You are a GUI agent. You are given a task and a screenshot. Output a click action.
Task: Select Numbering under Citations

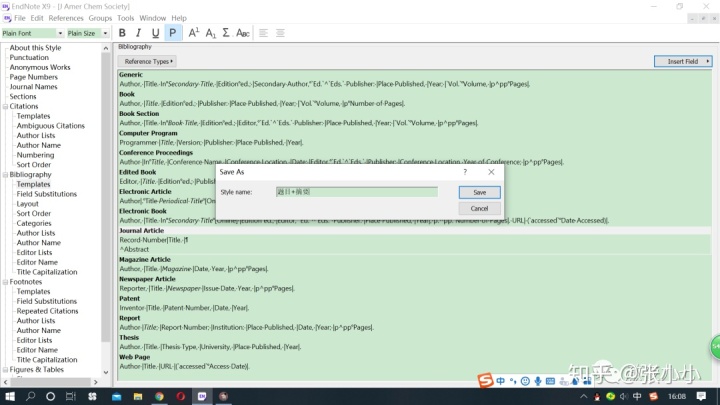pyautogui.click(x=35, y=155)
